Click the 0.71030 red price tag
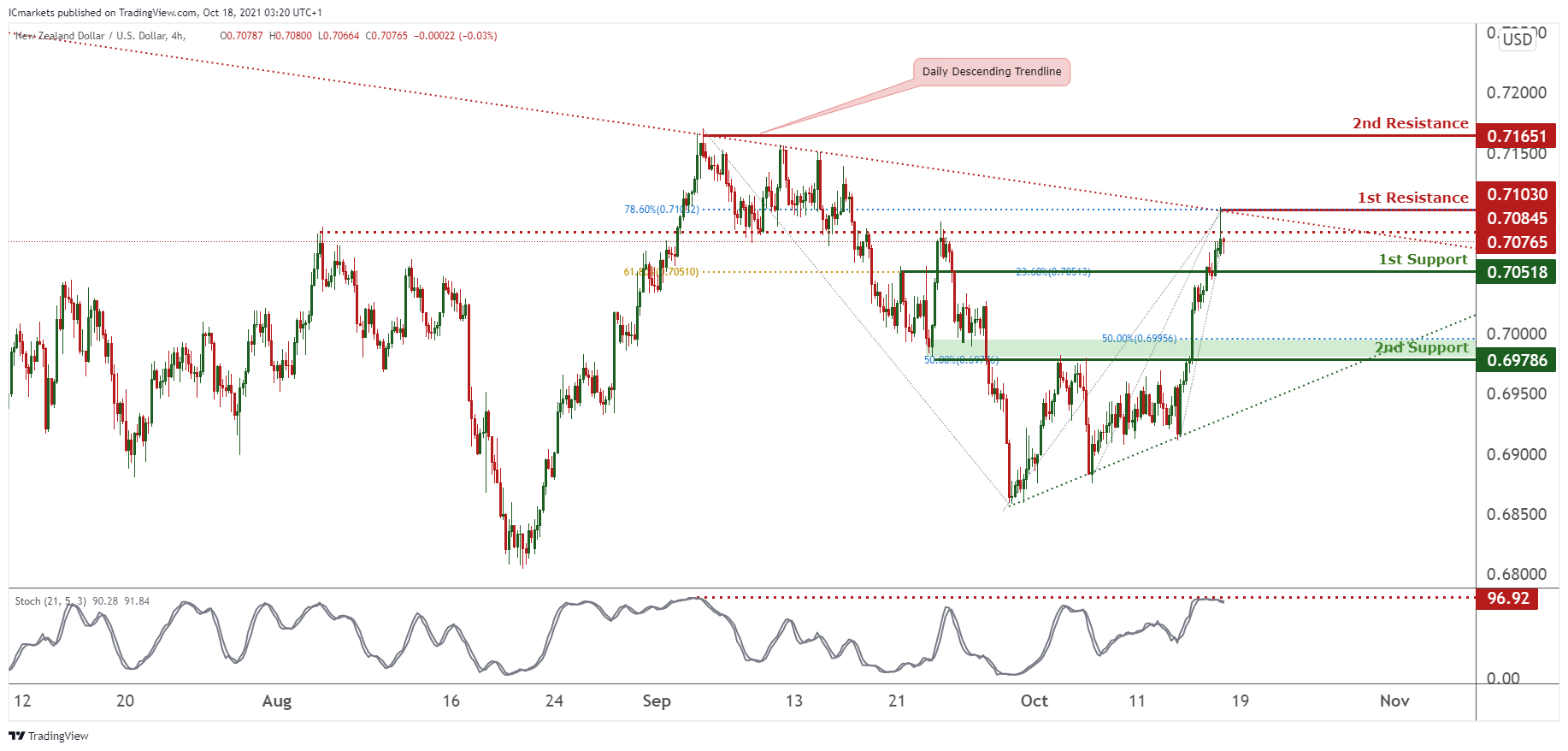This screenshot has height=751, width=1568. 1516,194
